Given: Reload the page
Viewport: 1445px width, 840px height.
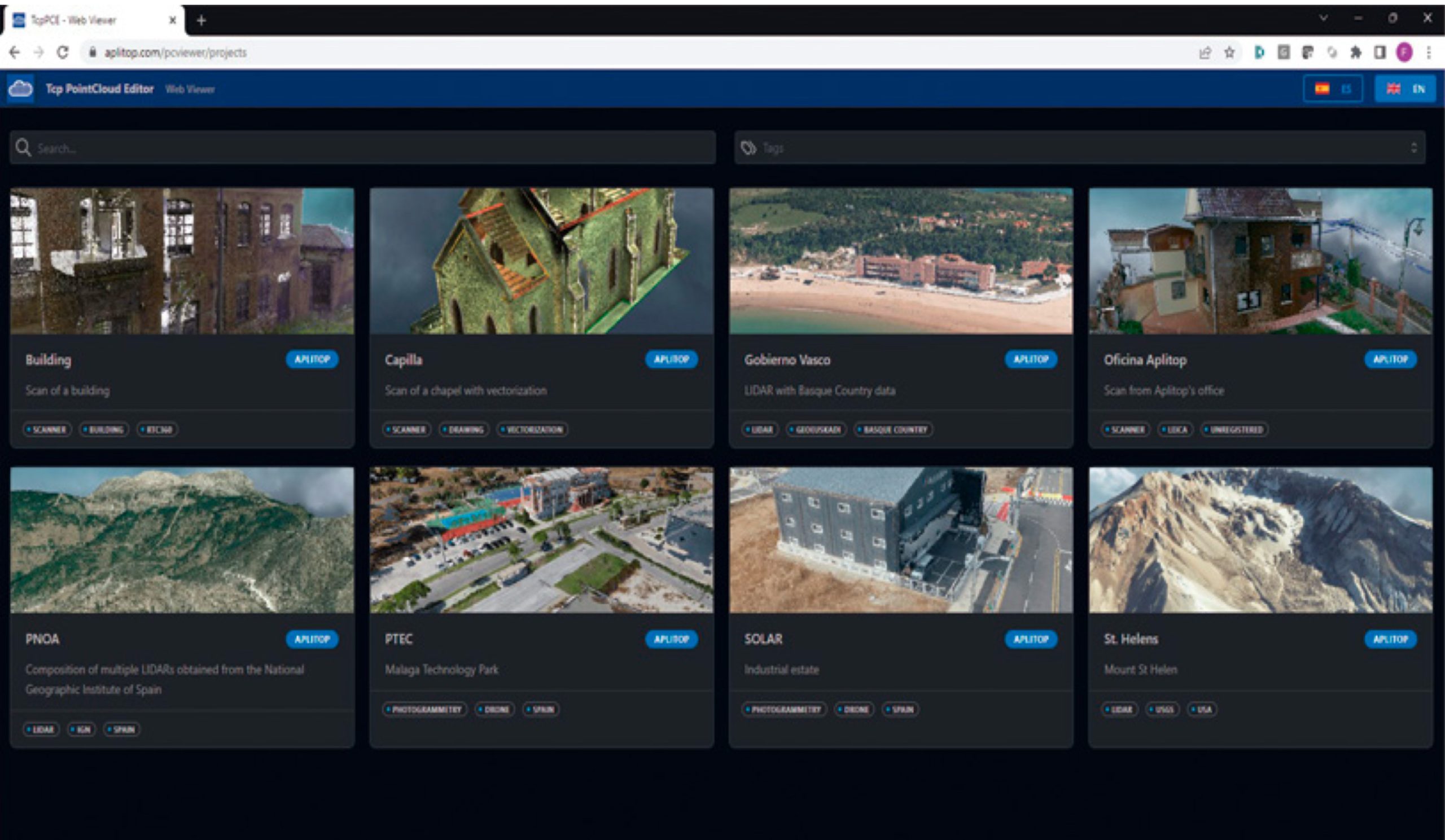Looking at the screenshot, I should pos(63,52).
